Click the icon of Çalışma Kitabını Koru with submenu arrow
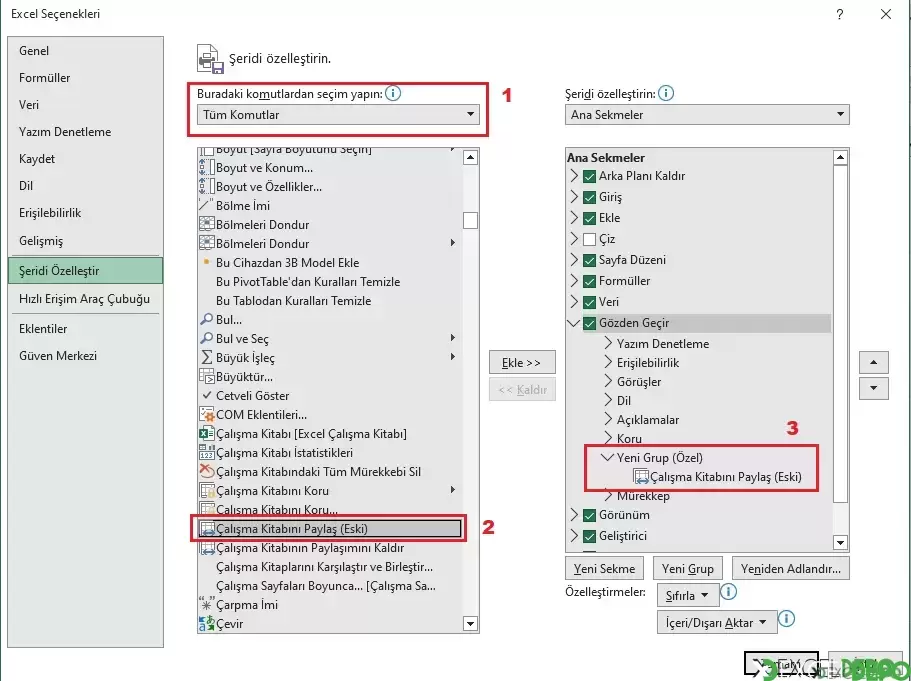The width and height of the screenshot is (911, 681). click(x=207, y=490)
